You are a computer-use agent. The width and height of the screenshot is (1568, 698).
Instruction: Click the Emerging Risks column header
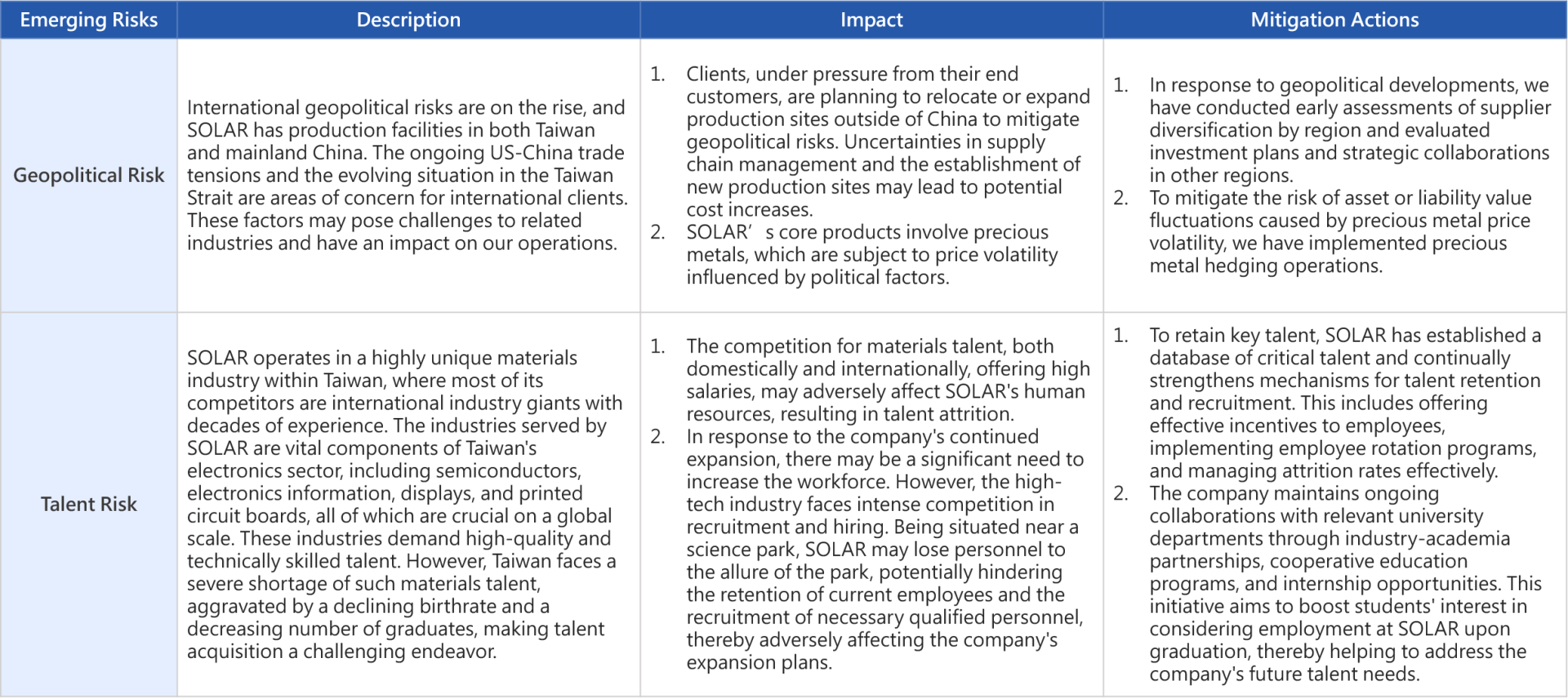(88, 20)
